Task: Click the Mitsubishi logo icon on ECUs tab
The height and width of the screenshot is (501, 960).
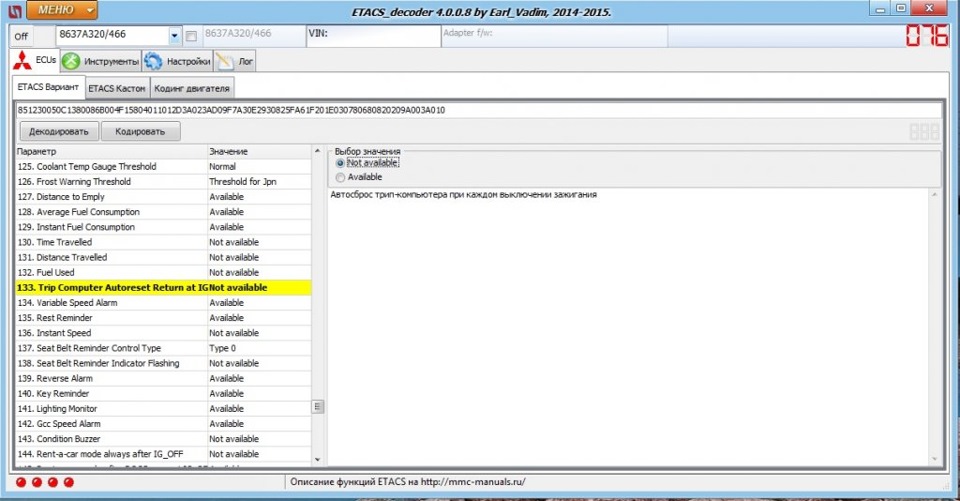Action: pyautogui.click(x=23, y=61)
